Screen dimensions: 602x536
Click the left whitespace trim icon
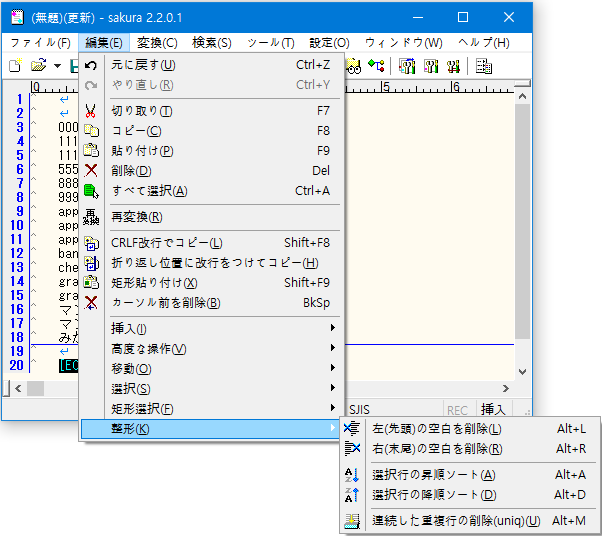(x=352, y=428)
